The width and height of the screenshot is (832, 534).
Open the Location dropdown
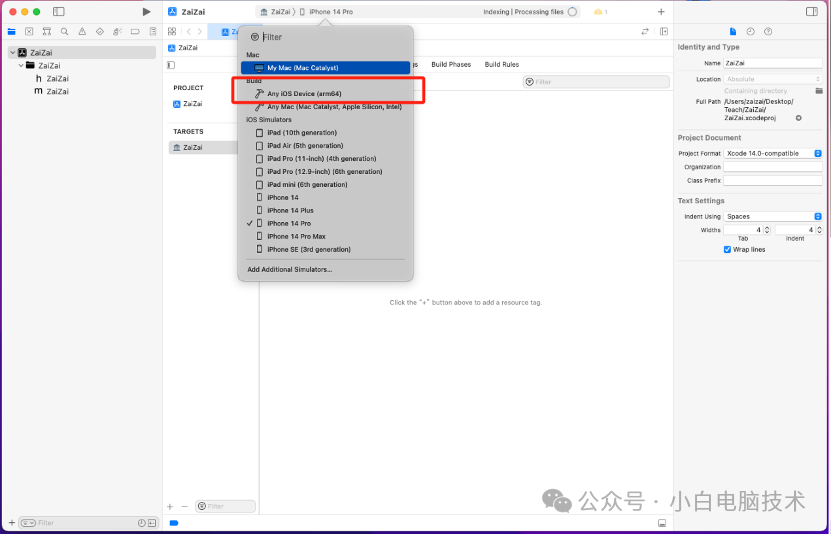coord(773,79)
